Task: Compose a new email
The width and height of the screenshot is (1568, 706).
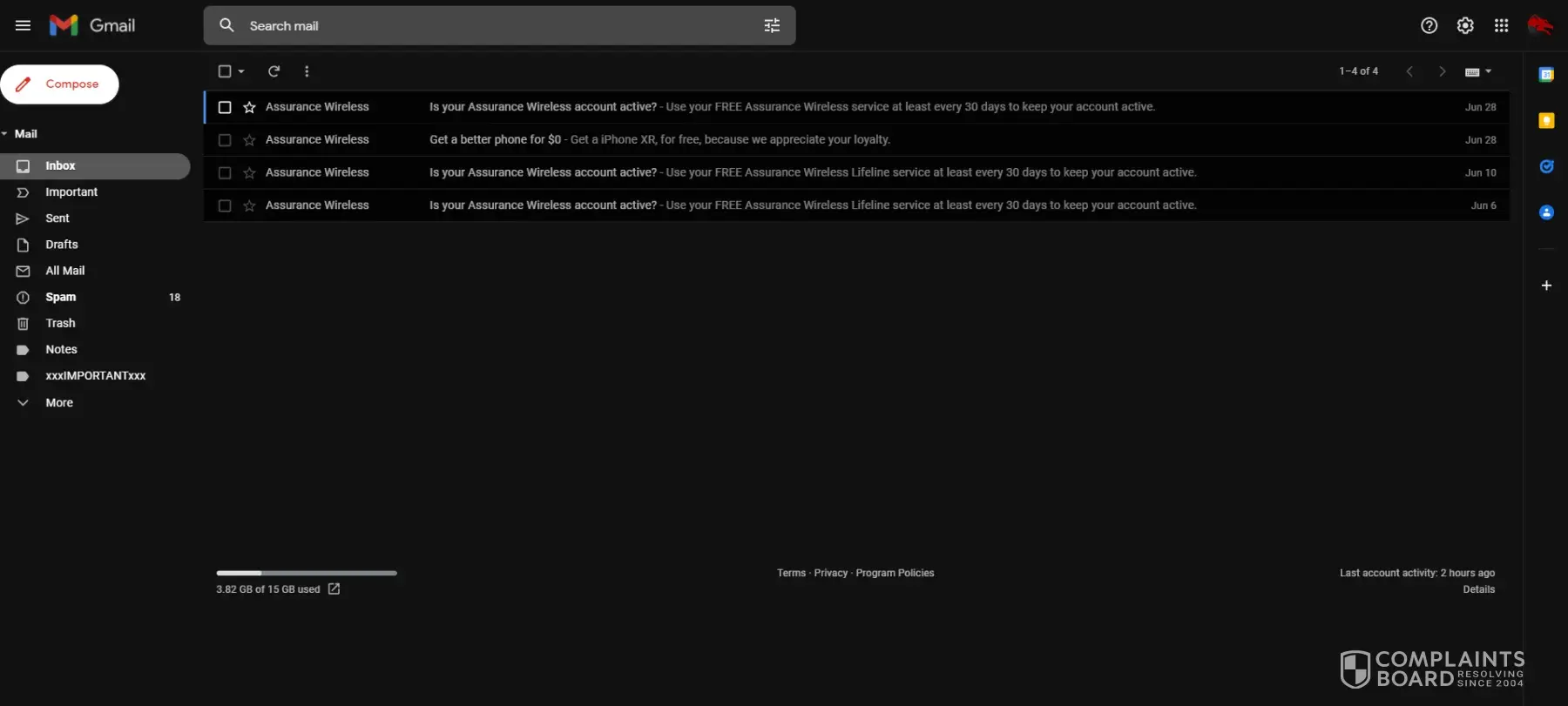Action: [x=59, y=84]
